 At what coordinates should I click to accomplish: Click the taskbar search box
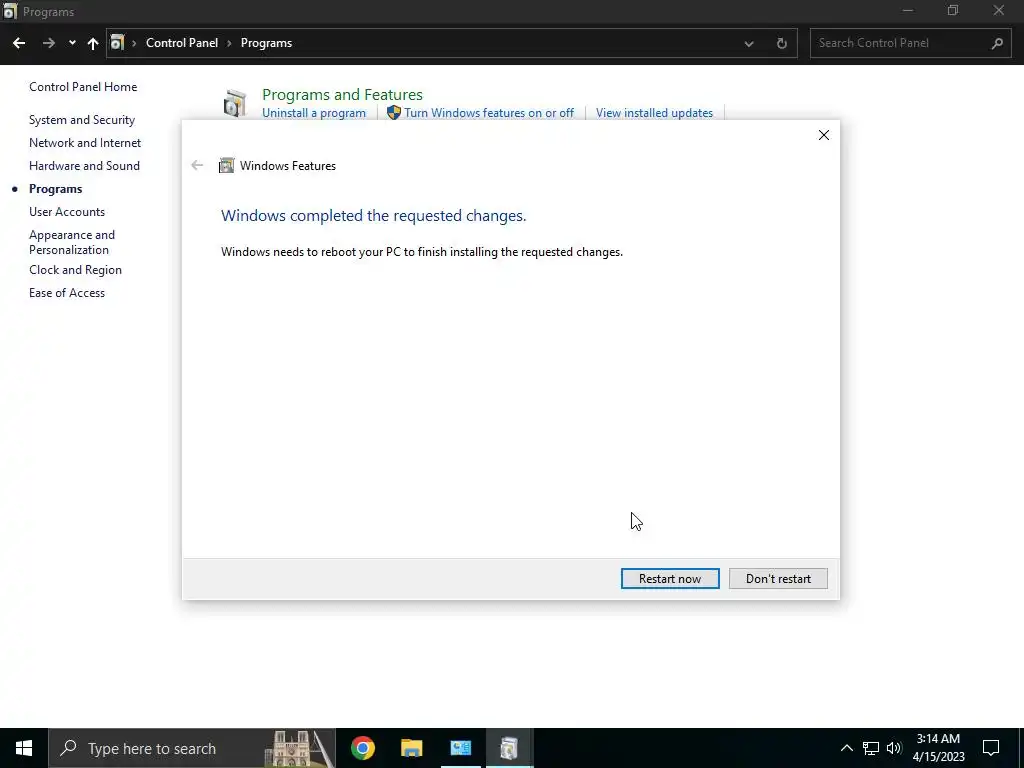click(192, 748)
